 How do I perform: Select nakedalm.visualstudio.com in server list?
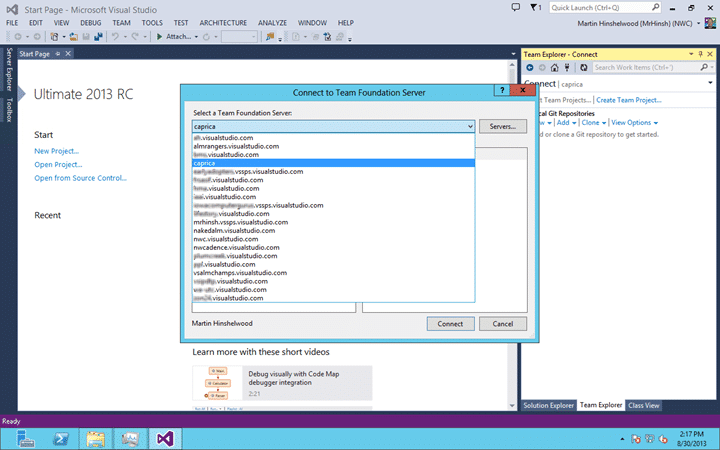click(x=333, y=231)
